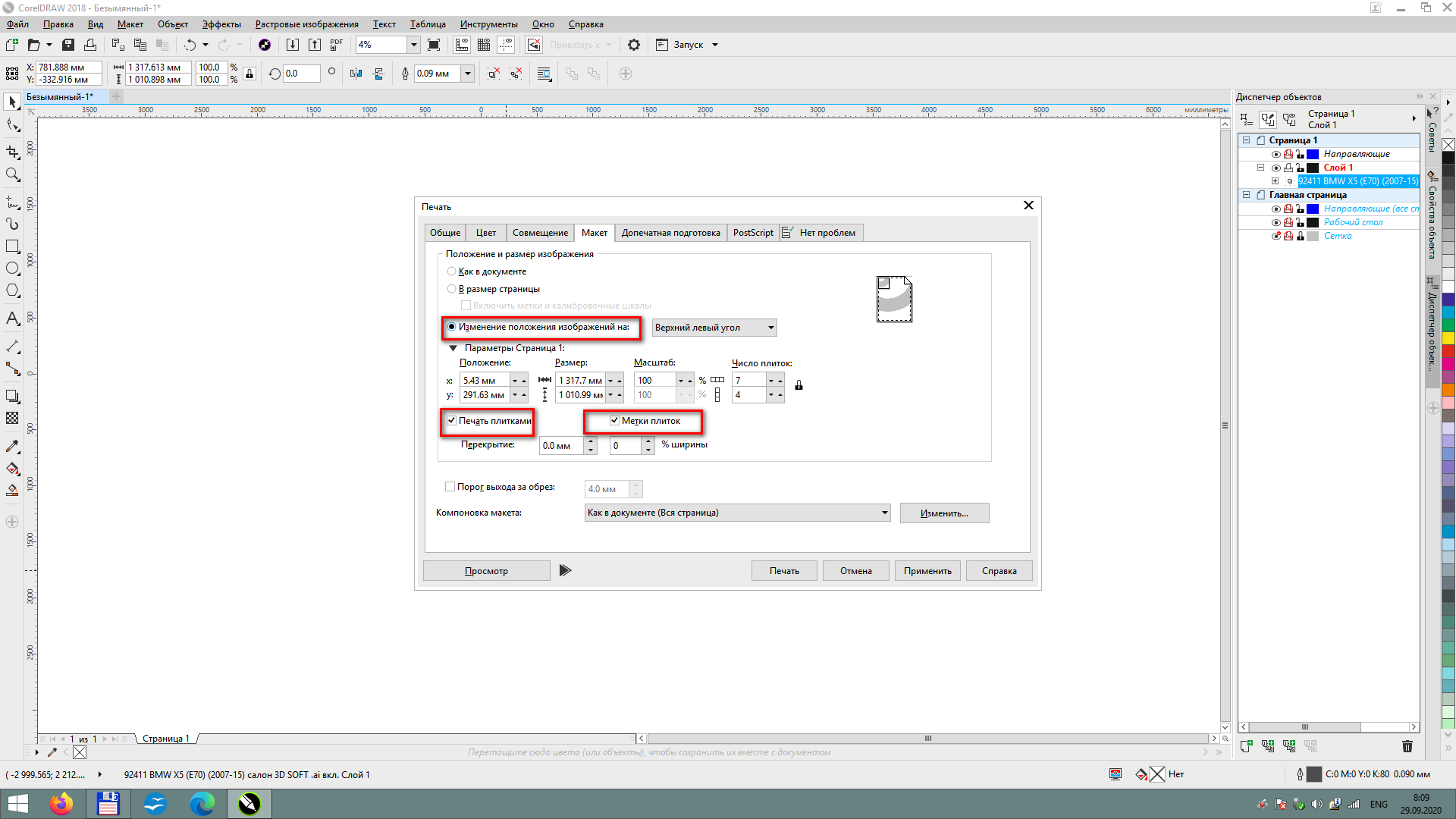Viewport: 1456px width, 819px height.
Task: Click the trash Delete icon in Object Manager
Action: pos(1407,746)
